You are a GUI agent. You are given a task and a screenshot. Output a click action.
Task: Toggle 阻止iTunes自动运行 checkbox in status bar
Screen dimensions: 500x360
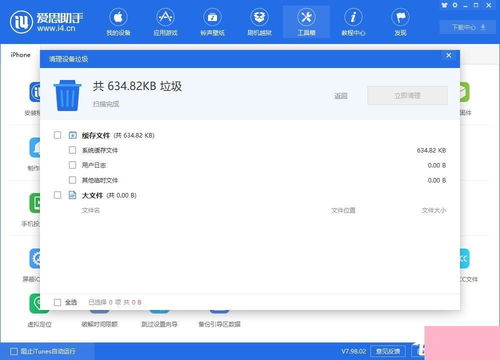tap(14, 351)
